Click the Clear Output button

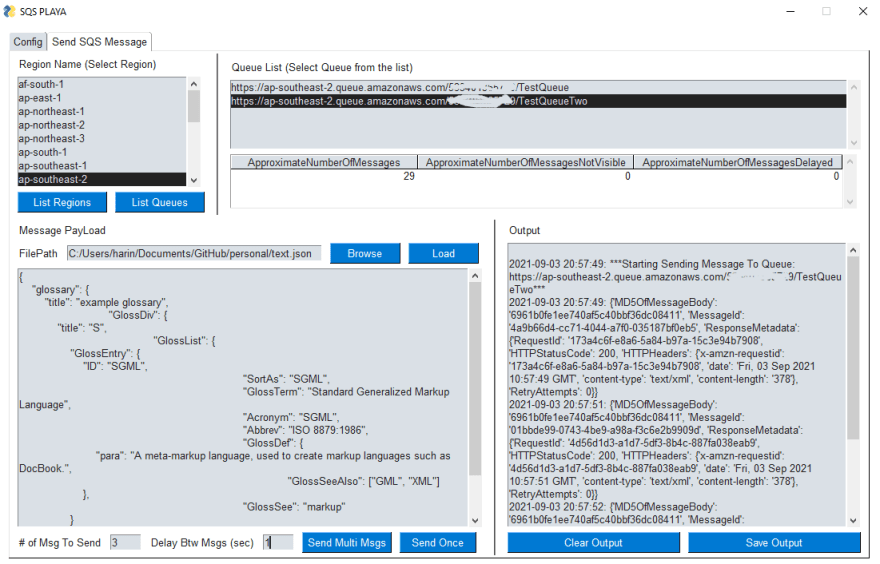tap(594, 542)
